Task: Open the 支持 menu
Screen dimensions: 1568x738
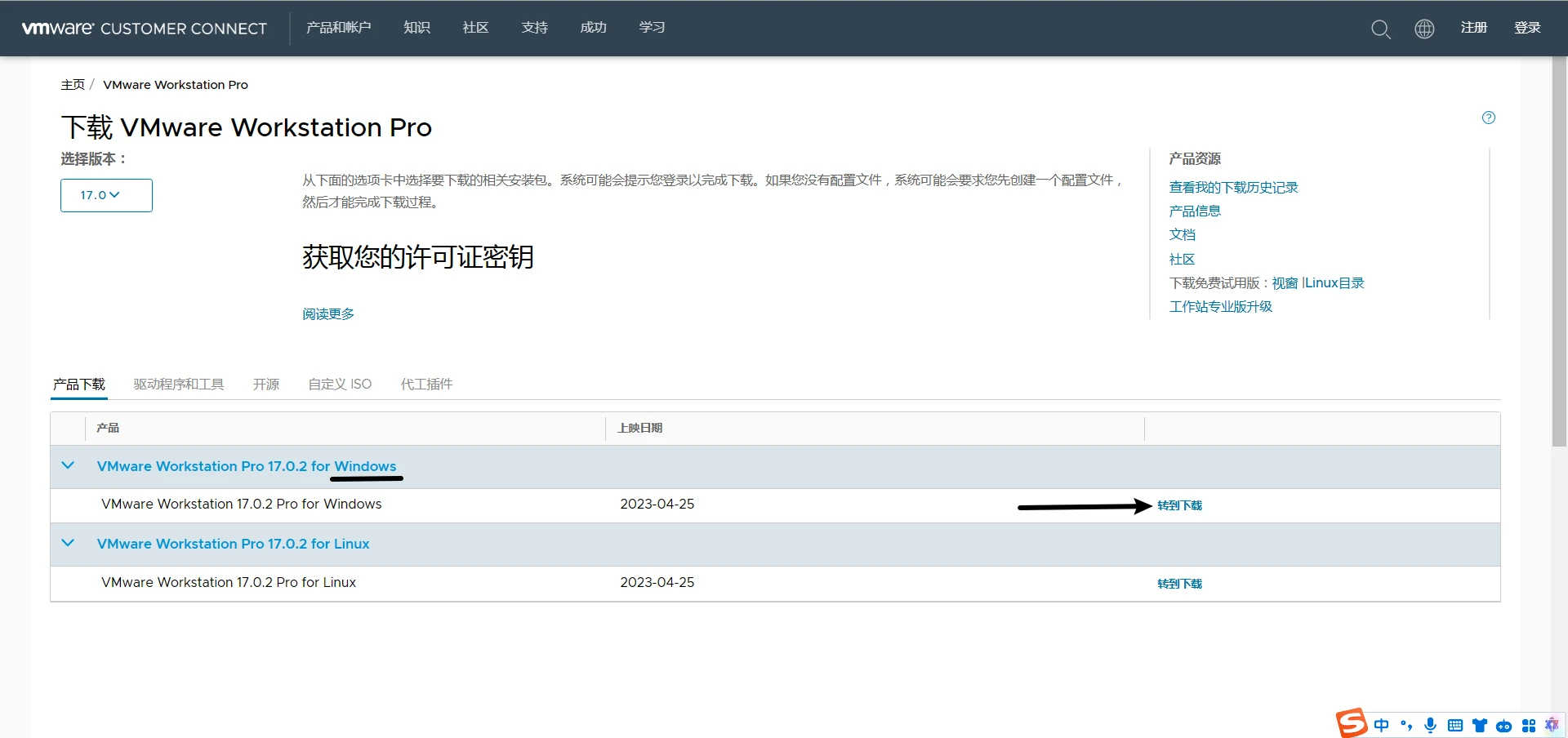Action: tap(535, 28)
